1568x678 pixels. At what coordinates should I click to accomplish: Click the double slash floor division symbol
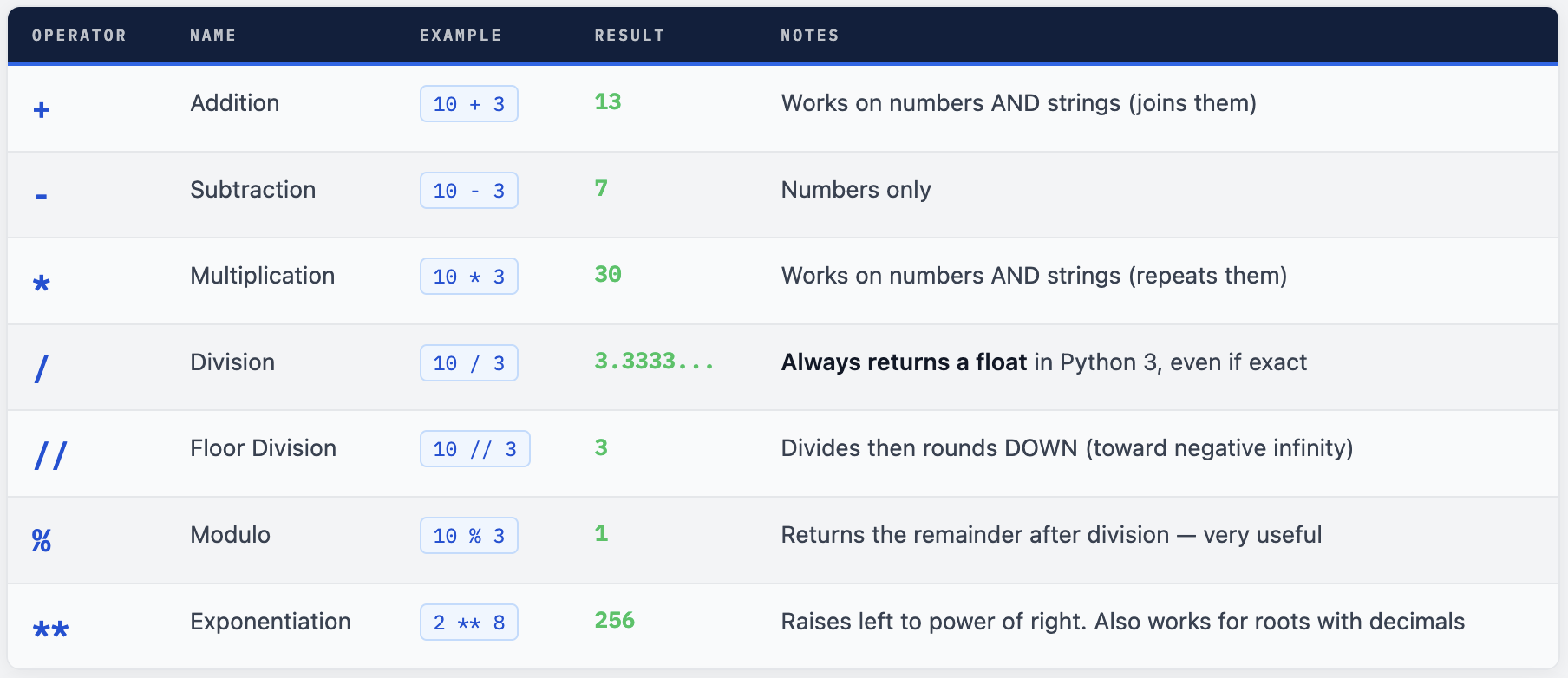pyautogui.click(x=50, y=455)
